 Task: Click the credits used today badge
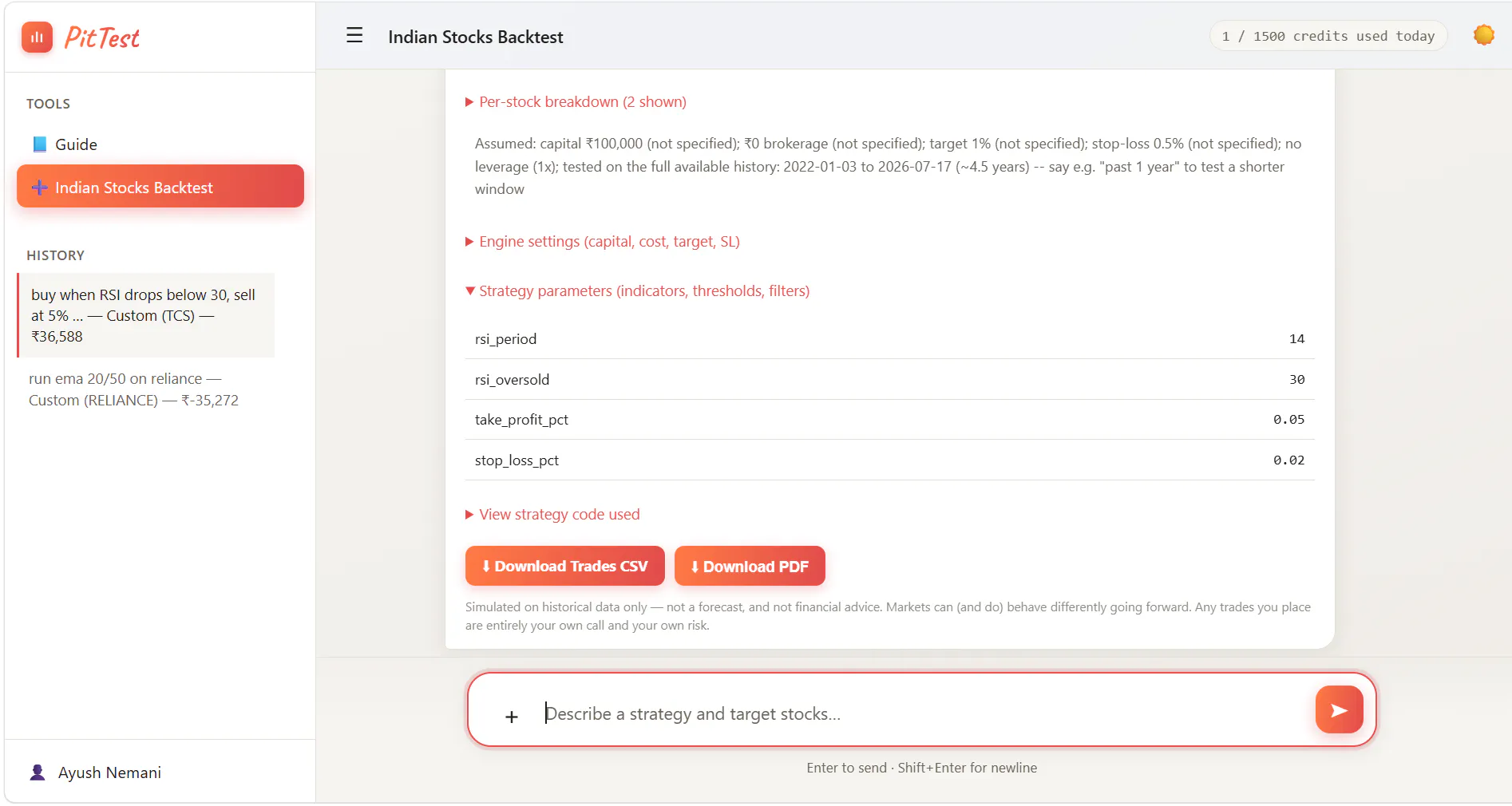(1328, 36)
